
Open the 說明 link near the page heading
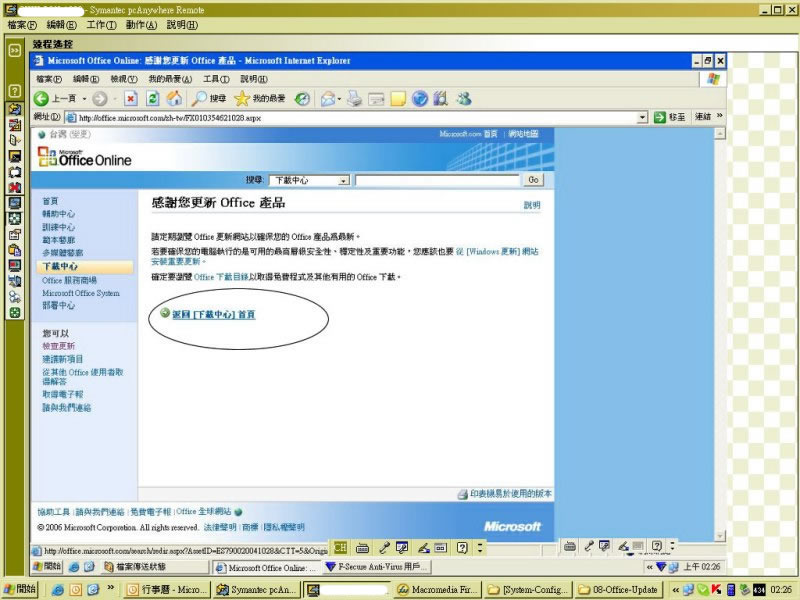tap(532, 205)
